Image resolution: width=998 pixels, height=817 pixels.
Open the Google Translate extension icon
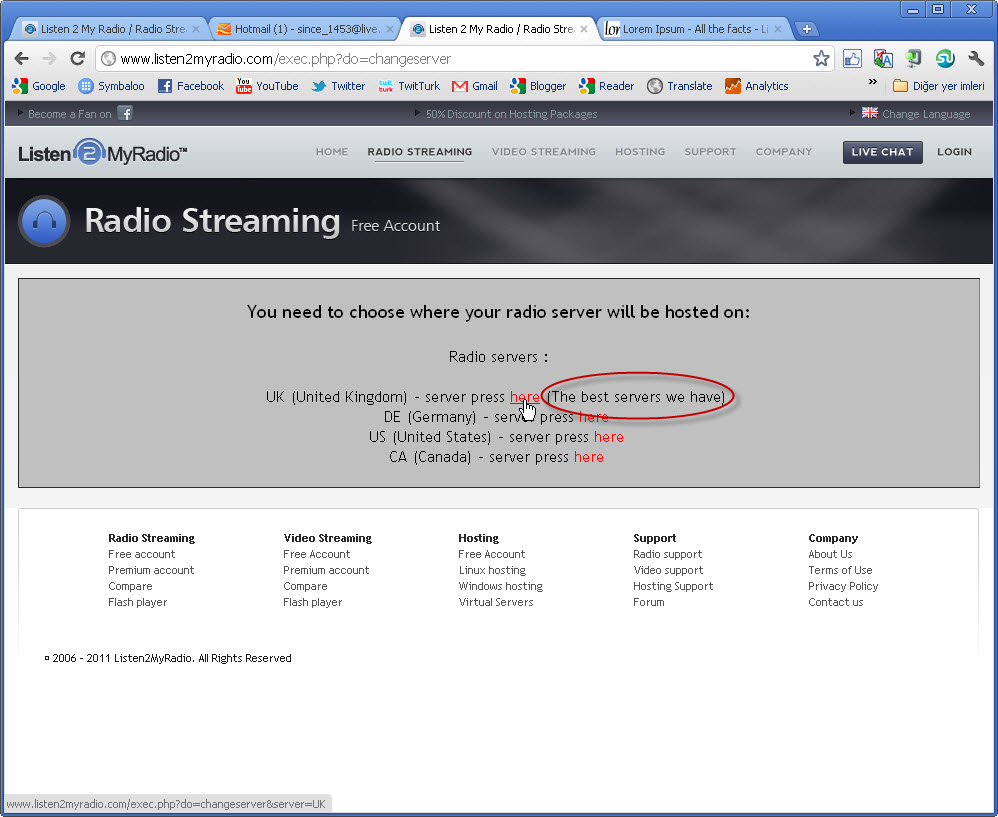(883, 59)
